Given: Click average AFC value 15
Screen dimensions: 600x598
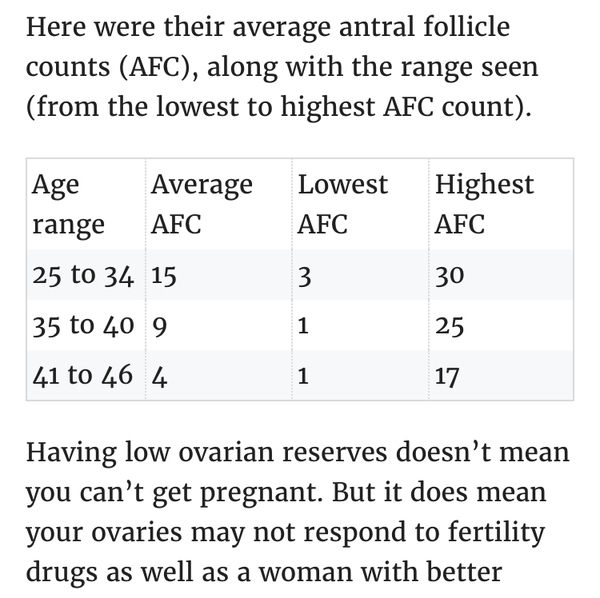Looking at the screenshot, I should tap(164, 275).
